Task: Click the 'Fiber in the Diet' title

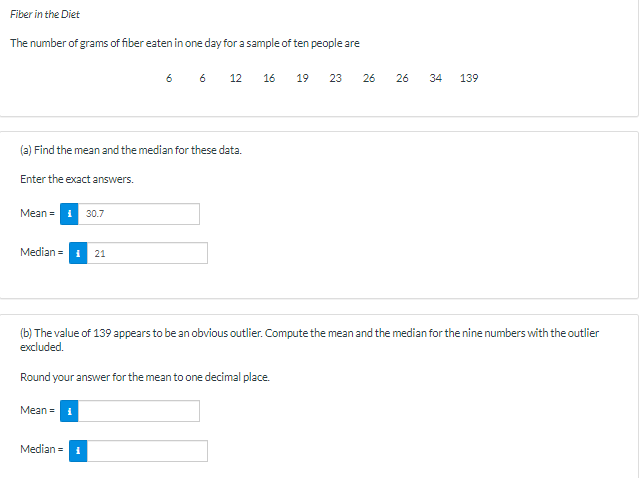Action: tap(45, 15)
